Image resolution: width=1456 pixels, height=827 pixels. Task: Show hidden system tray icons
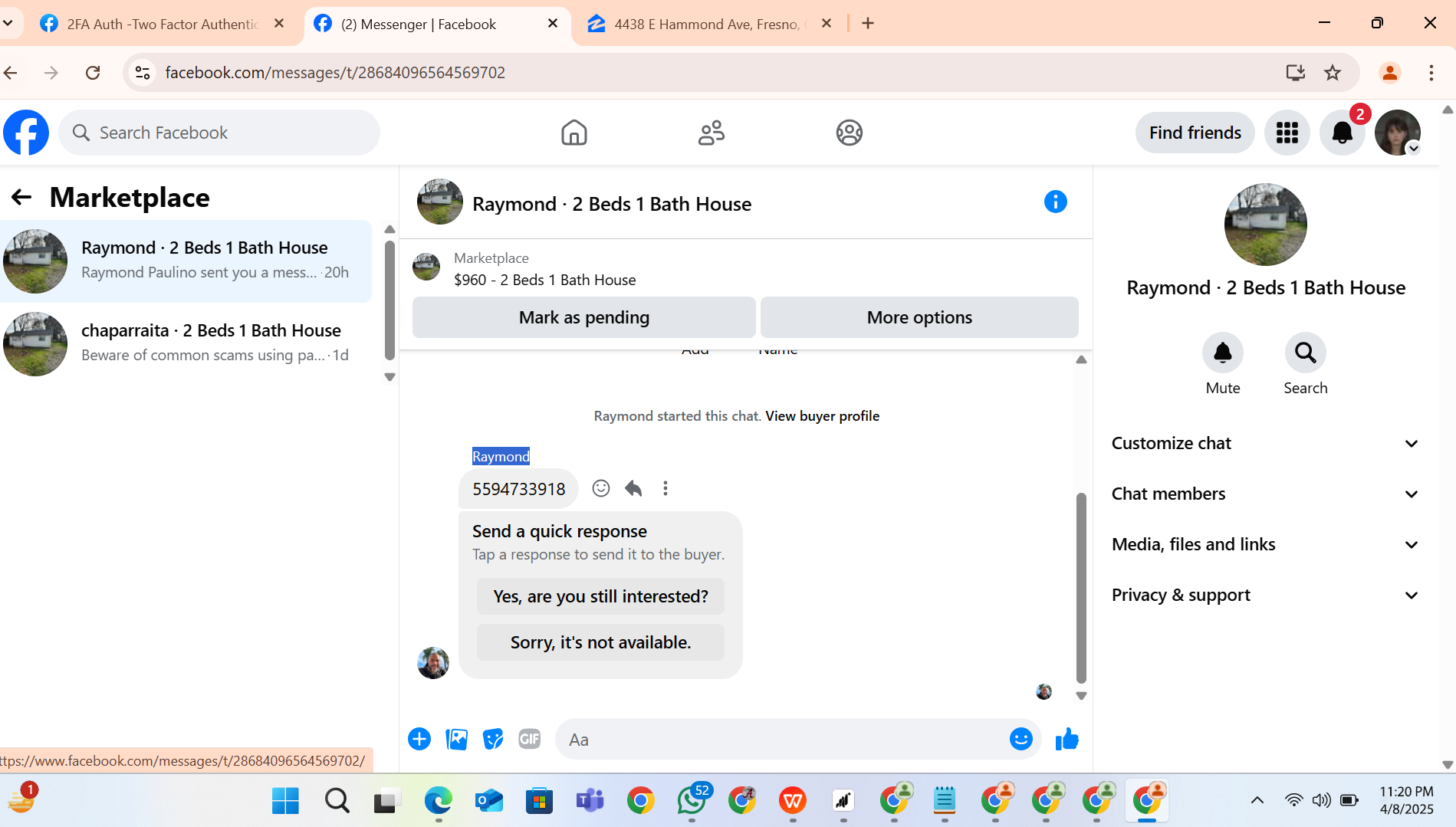(x=1257, y=800)
